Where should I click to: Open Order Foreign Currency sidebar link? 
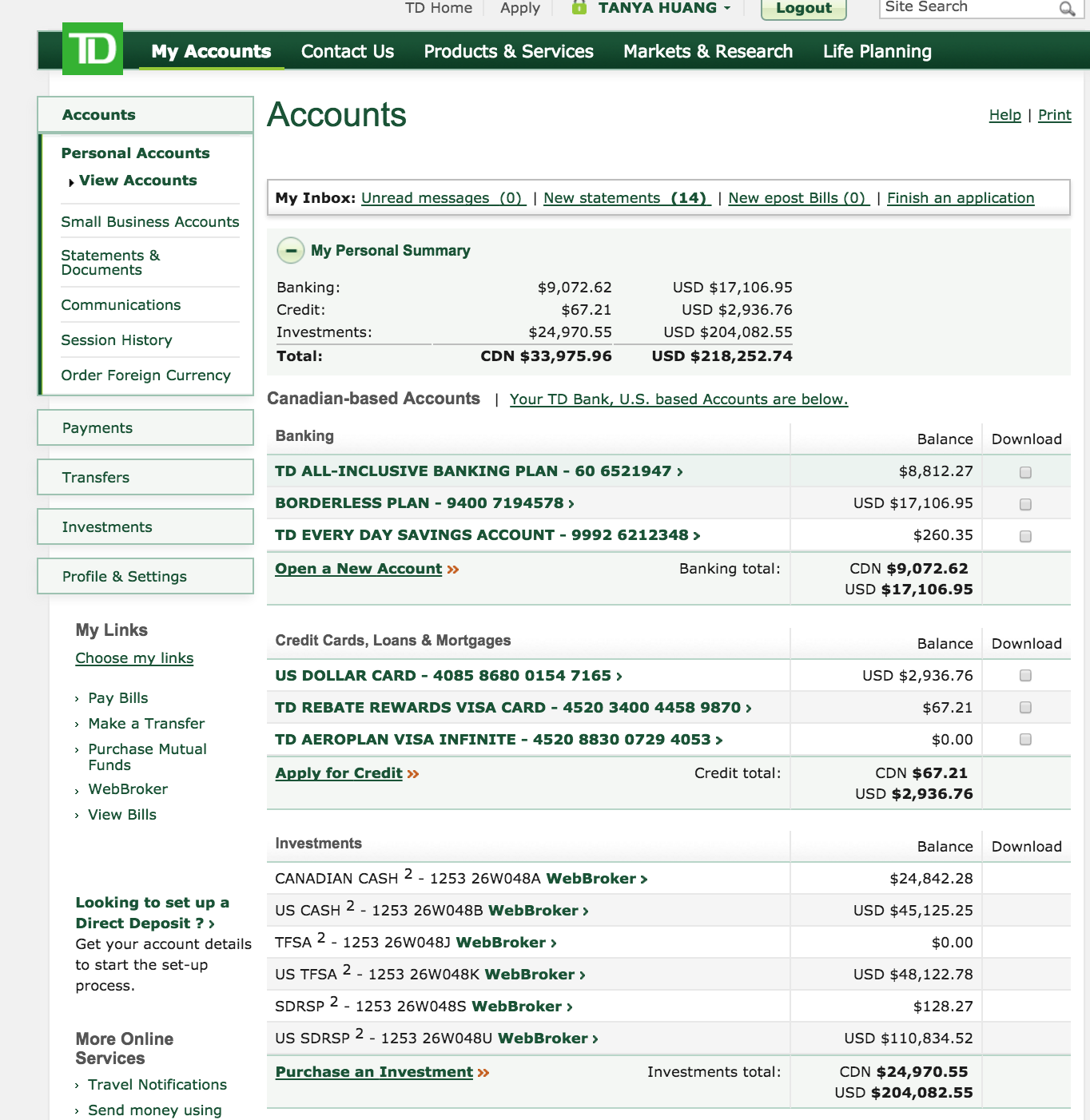click(x=145, y=375)
